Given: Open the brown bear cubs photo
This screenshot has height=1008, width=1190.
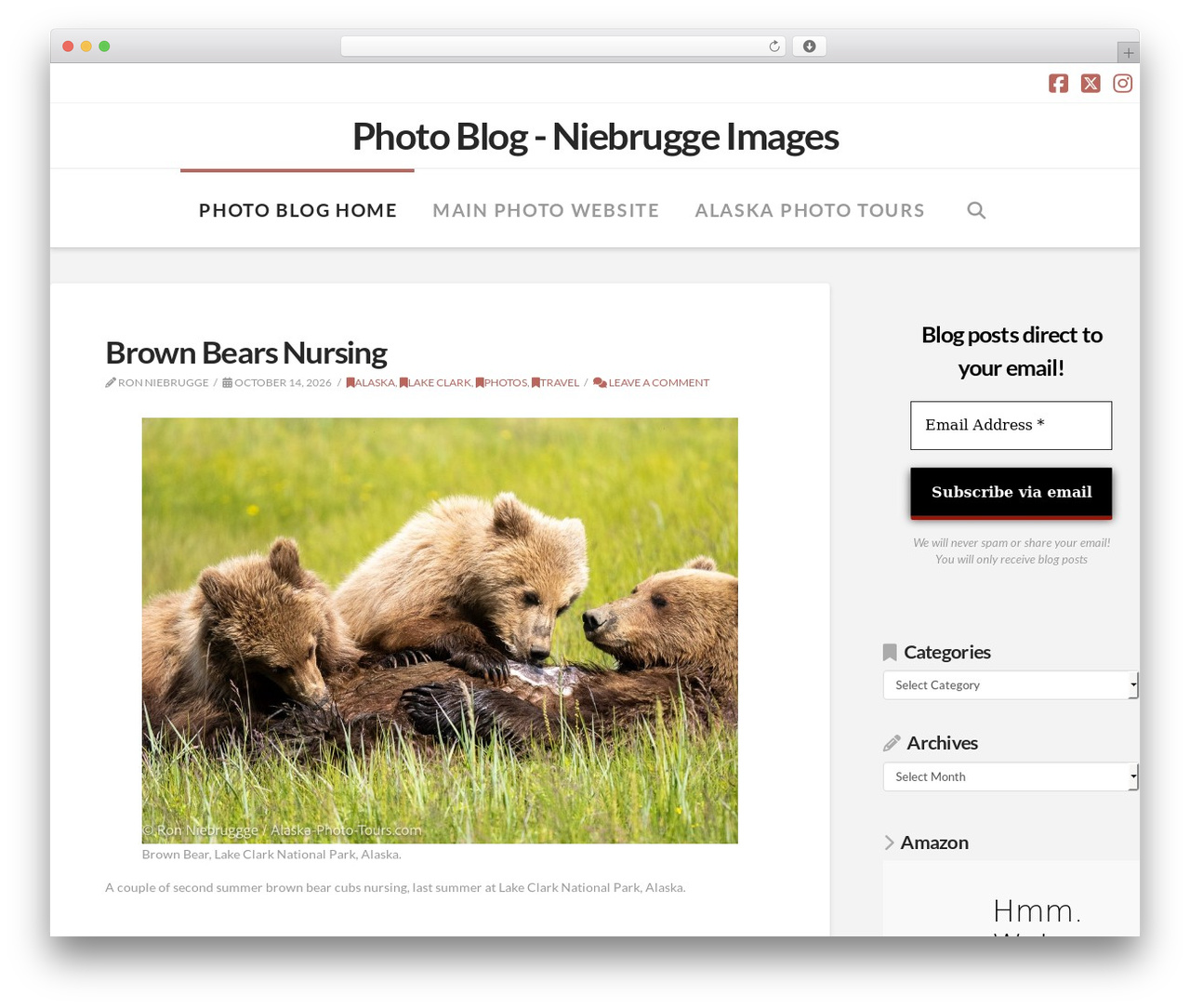Looking at the screenshot, I should (x=440, y=630).
